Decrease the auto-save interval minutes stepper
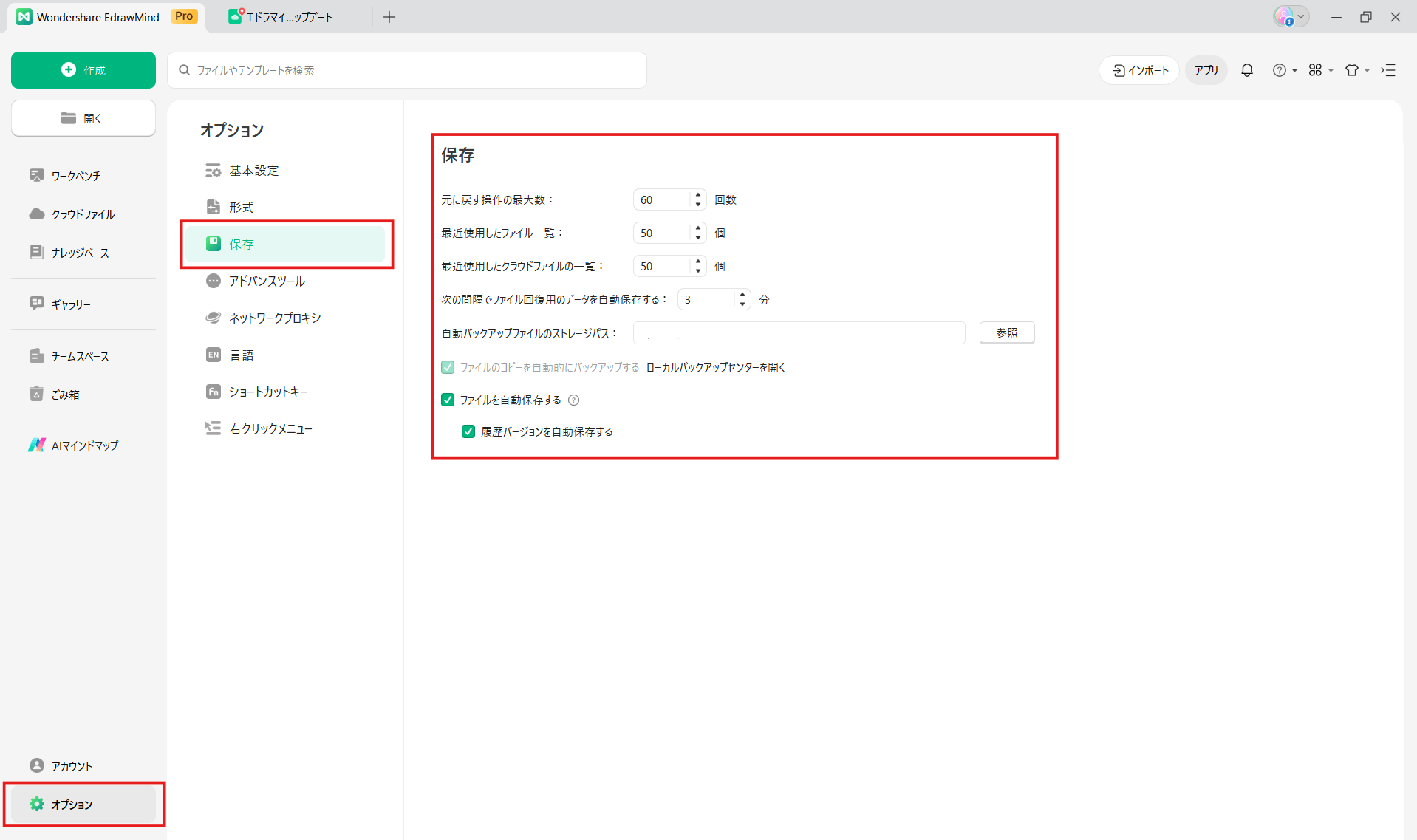Viewport: 1417px width, 840px height. [x=742, y=304]
